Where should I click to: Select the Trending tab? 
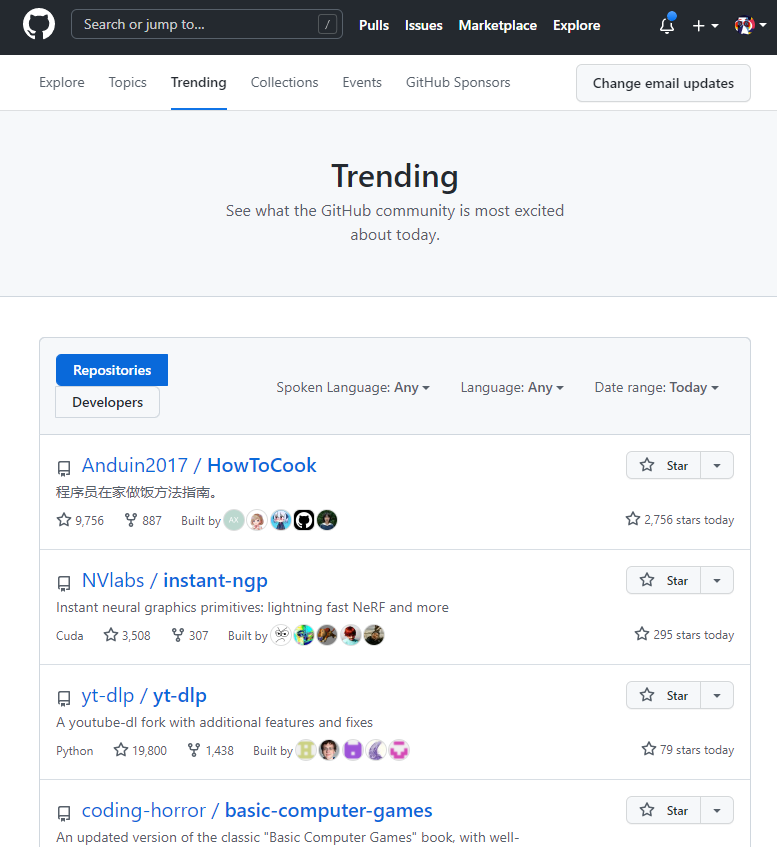tap(198, 82)
